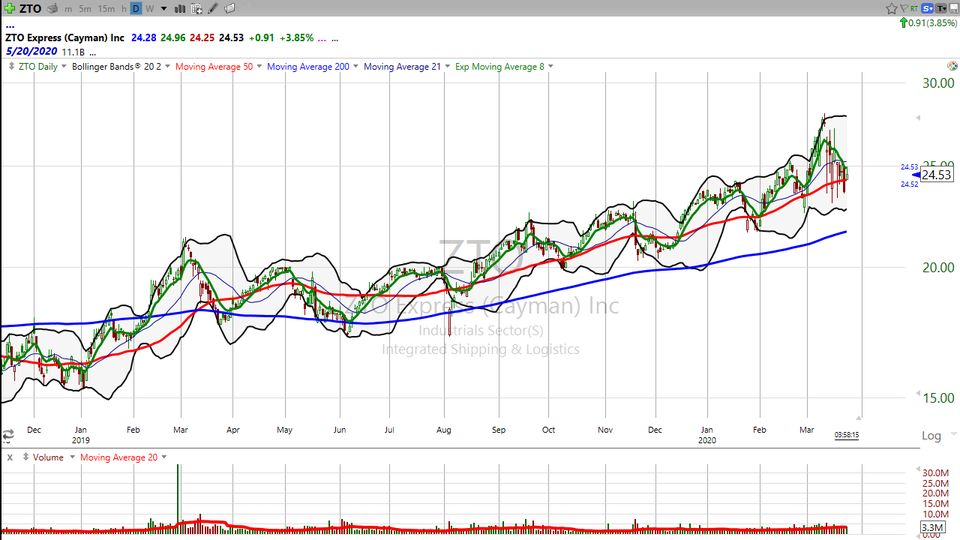Open the ZTO Daily dropdown
The image size is (960, 540).
point(64,66)
